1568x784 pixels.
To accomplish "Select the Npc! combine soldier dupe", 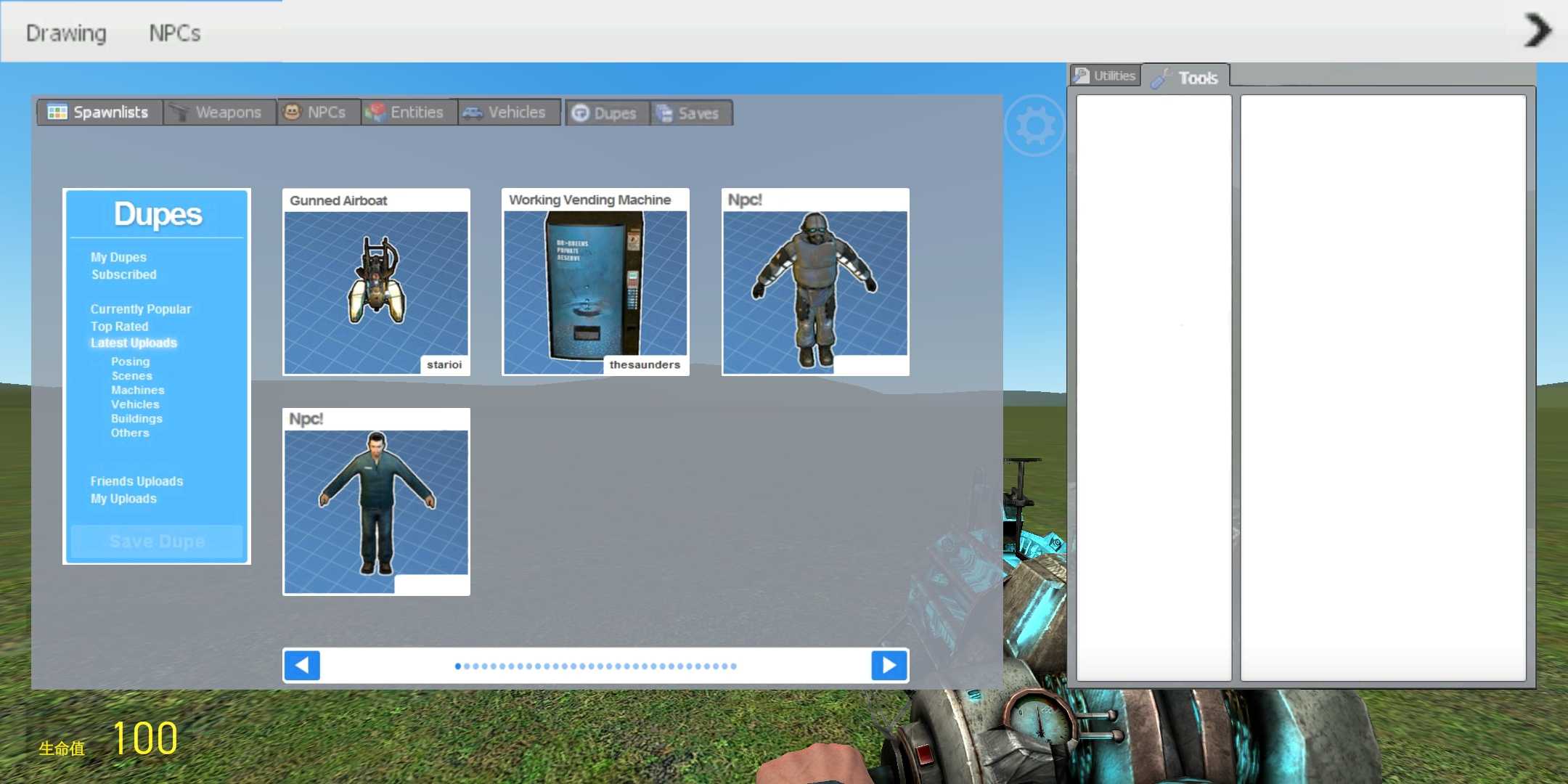I will pyautogui.click(x=815, y=282).
